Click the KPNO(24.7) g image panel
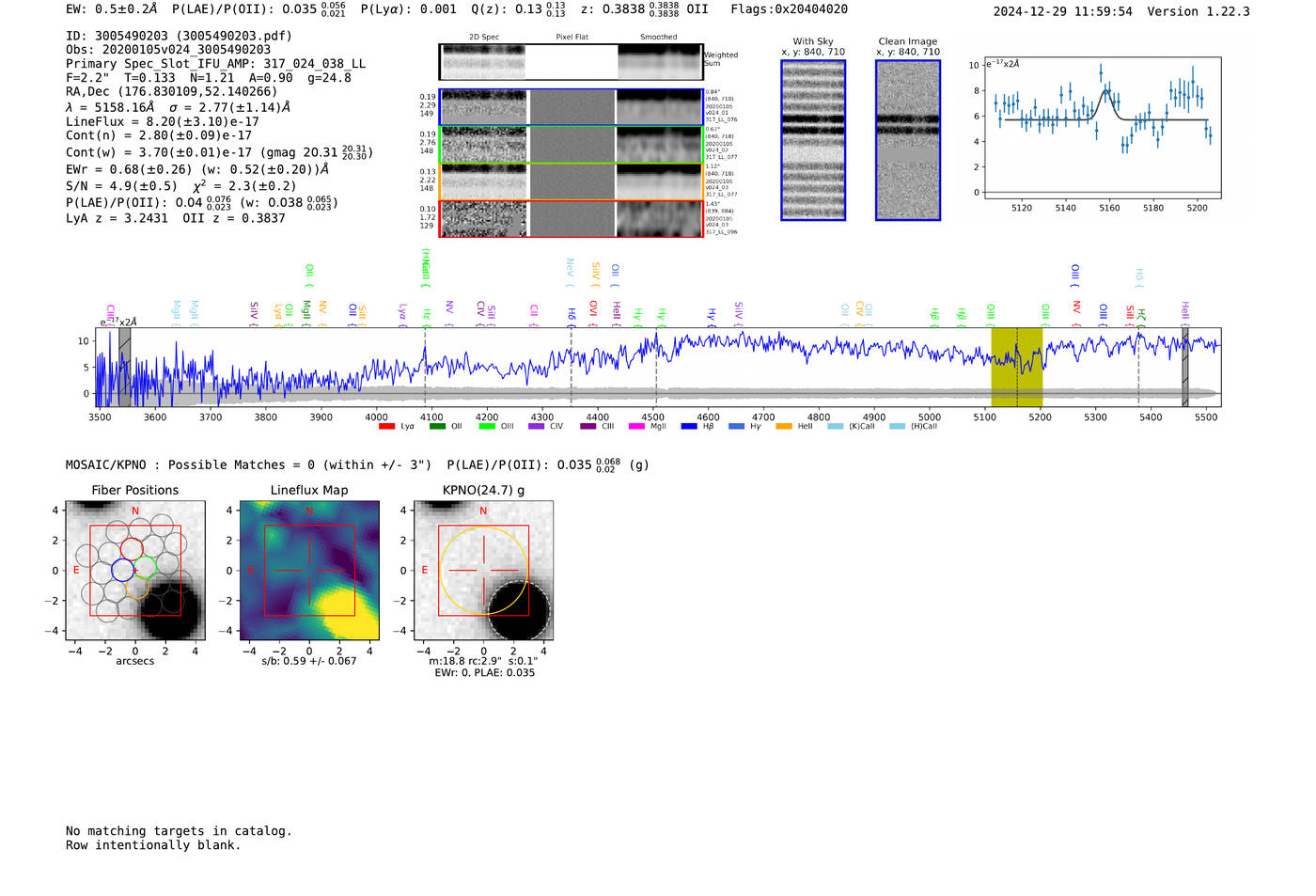Screen dimensions: 1316x896 click(483, 571)
